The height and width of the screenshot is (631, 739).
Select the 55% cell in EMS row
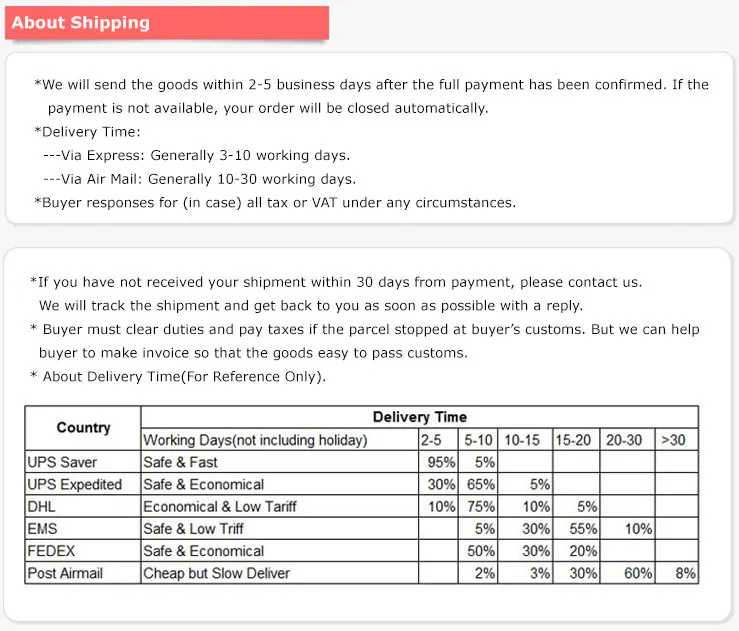pos(576,529)
